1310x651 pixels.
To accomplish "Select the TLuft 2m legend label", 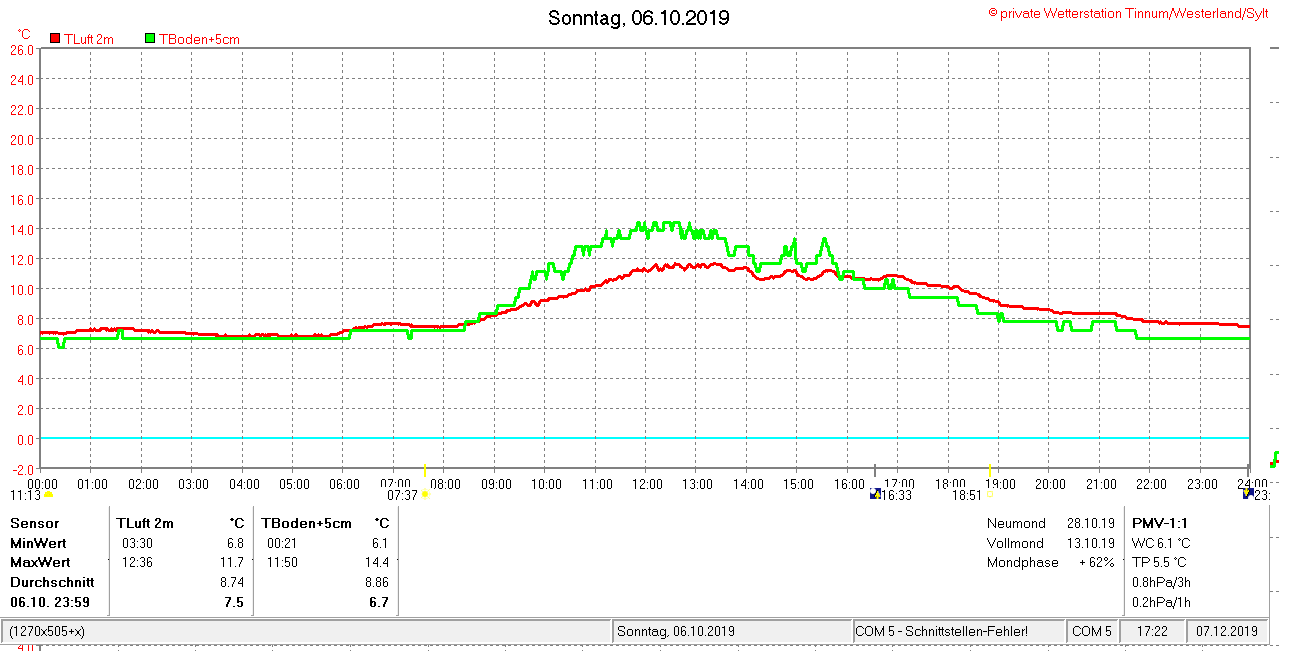I will pos(89,39).
